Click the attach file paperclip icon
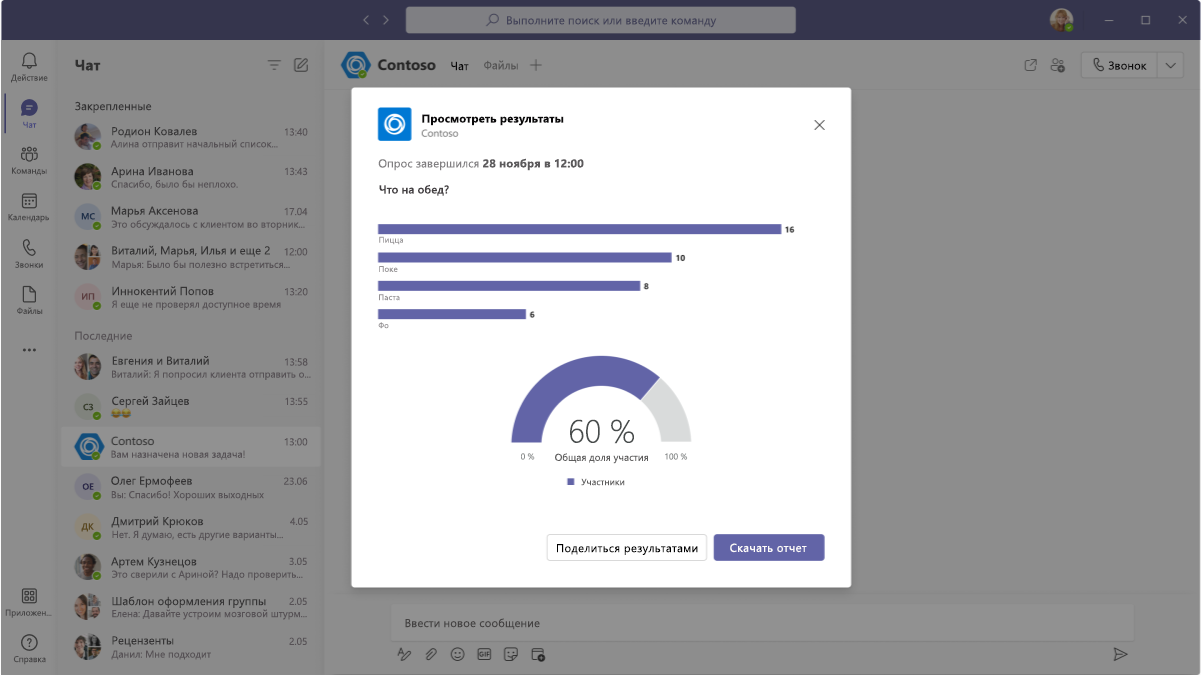Image resolution: width=1201 pixels, height=675 pixels. pyautogui.click(x=431, y=654)
